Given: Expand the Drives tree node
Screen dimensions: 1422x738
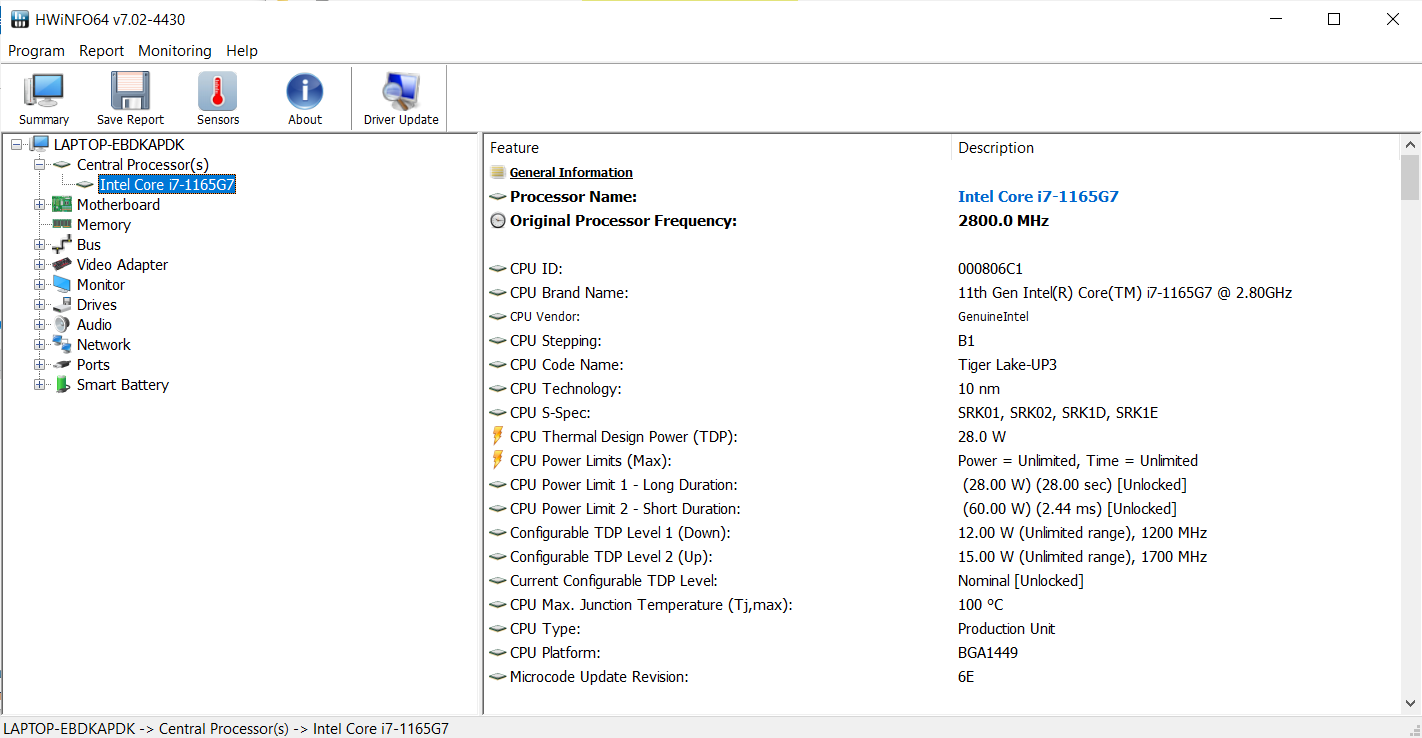Looking at the screenshot, I should [x=40, y=305].
